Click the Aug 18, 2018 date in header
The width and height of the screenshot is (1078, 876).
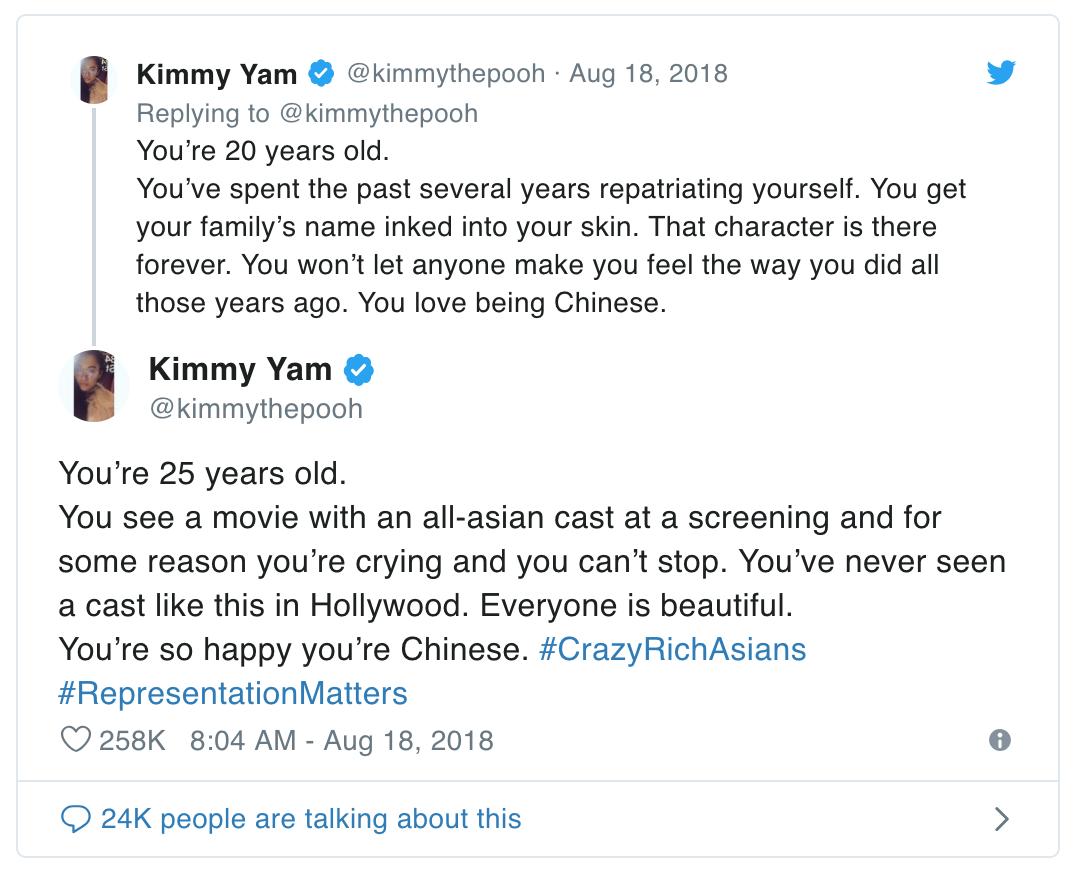pyautogui.click(x=648, y=73)
